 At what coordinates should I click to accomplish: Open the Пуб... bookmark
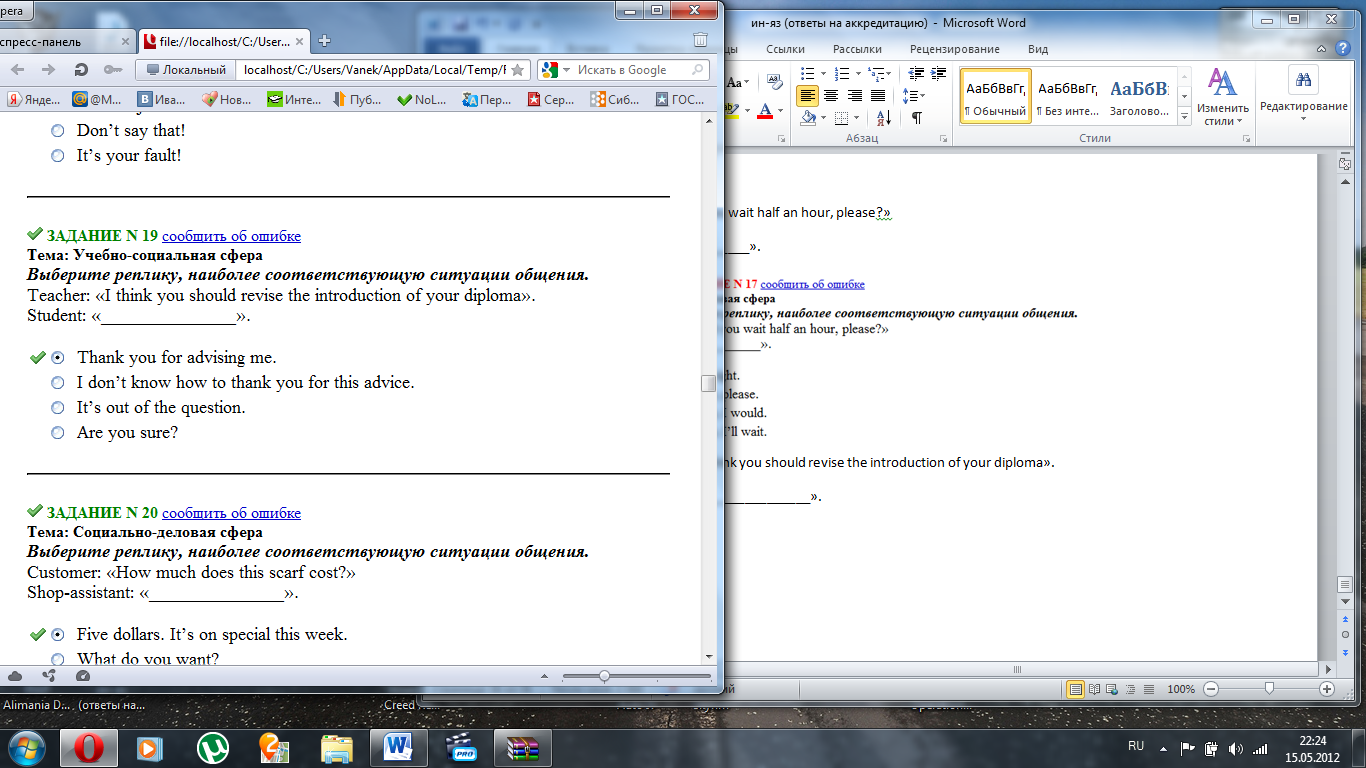click(358, 99)
